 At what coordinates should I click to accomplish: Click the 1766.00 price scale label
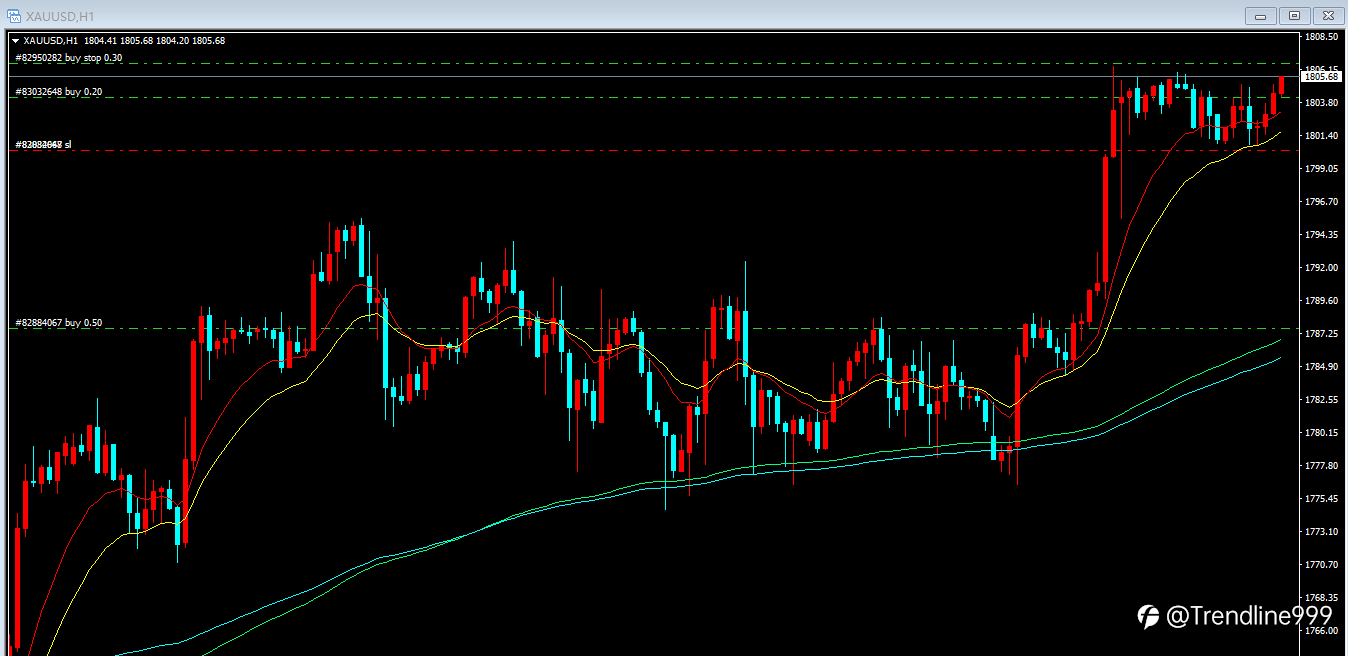[x=1321, y=631]
